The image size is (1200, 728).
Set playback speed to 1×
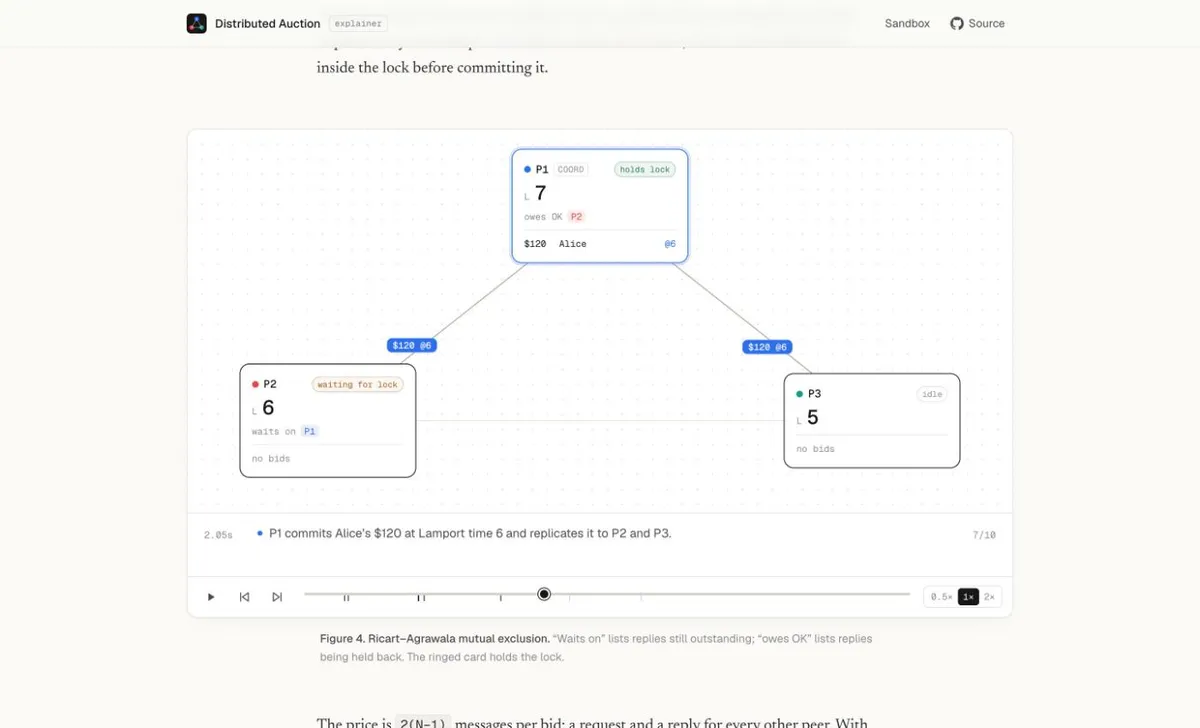pos(968,597)
